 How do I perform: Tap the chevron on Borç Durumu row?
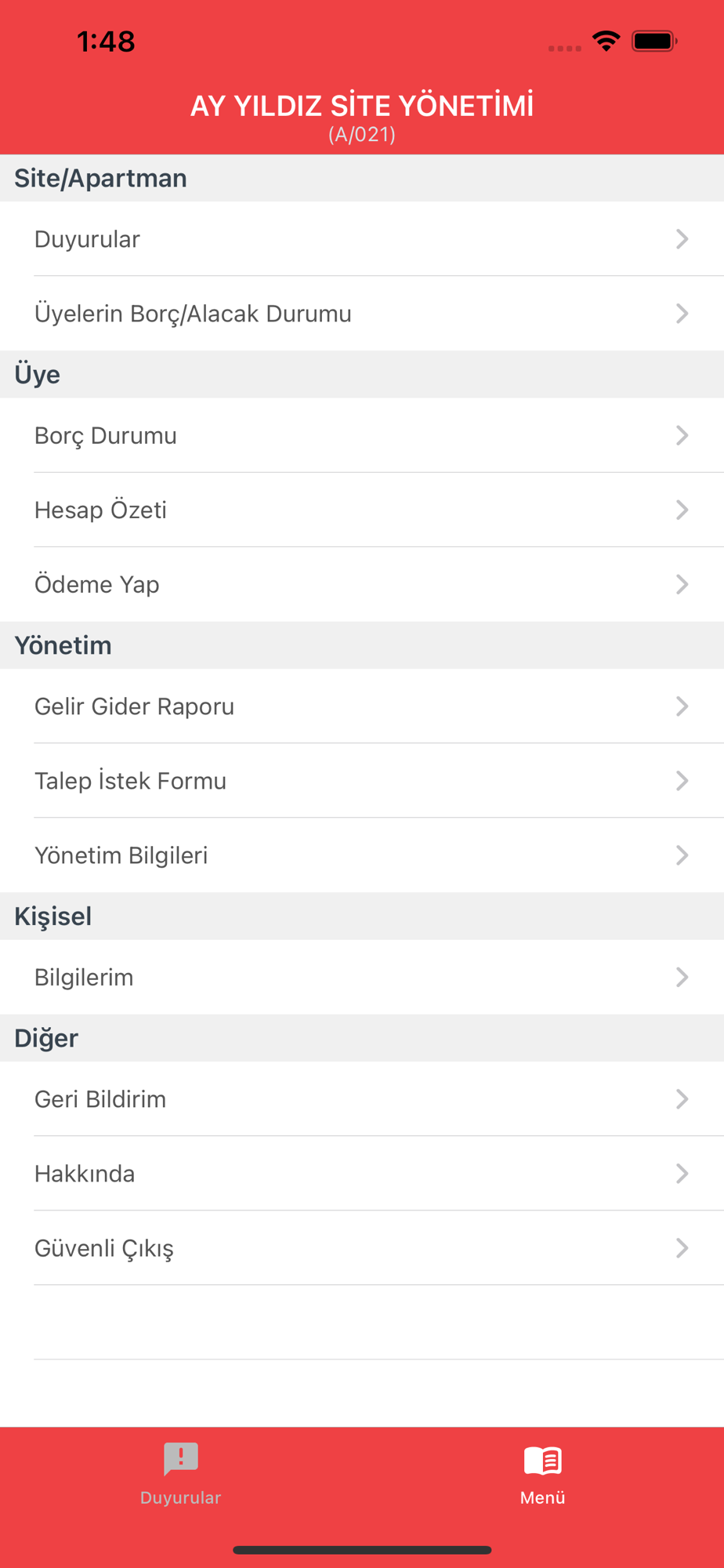tap(682, 435)
